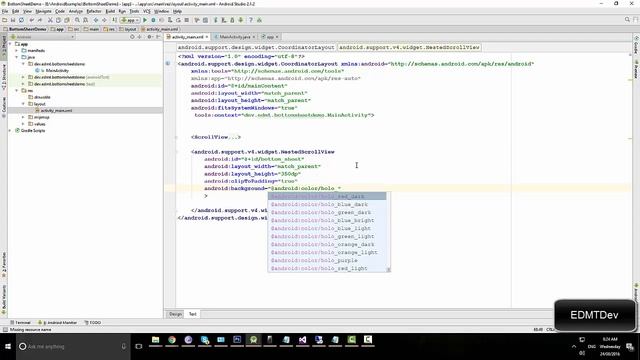Click the scroll-from-source target icon
Viewport: 640px width, 360px height.
pyautogui.click(x=132, y=37)
